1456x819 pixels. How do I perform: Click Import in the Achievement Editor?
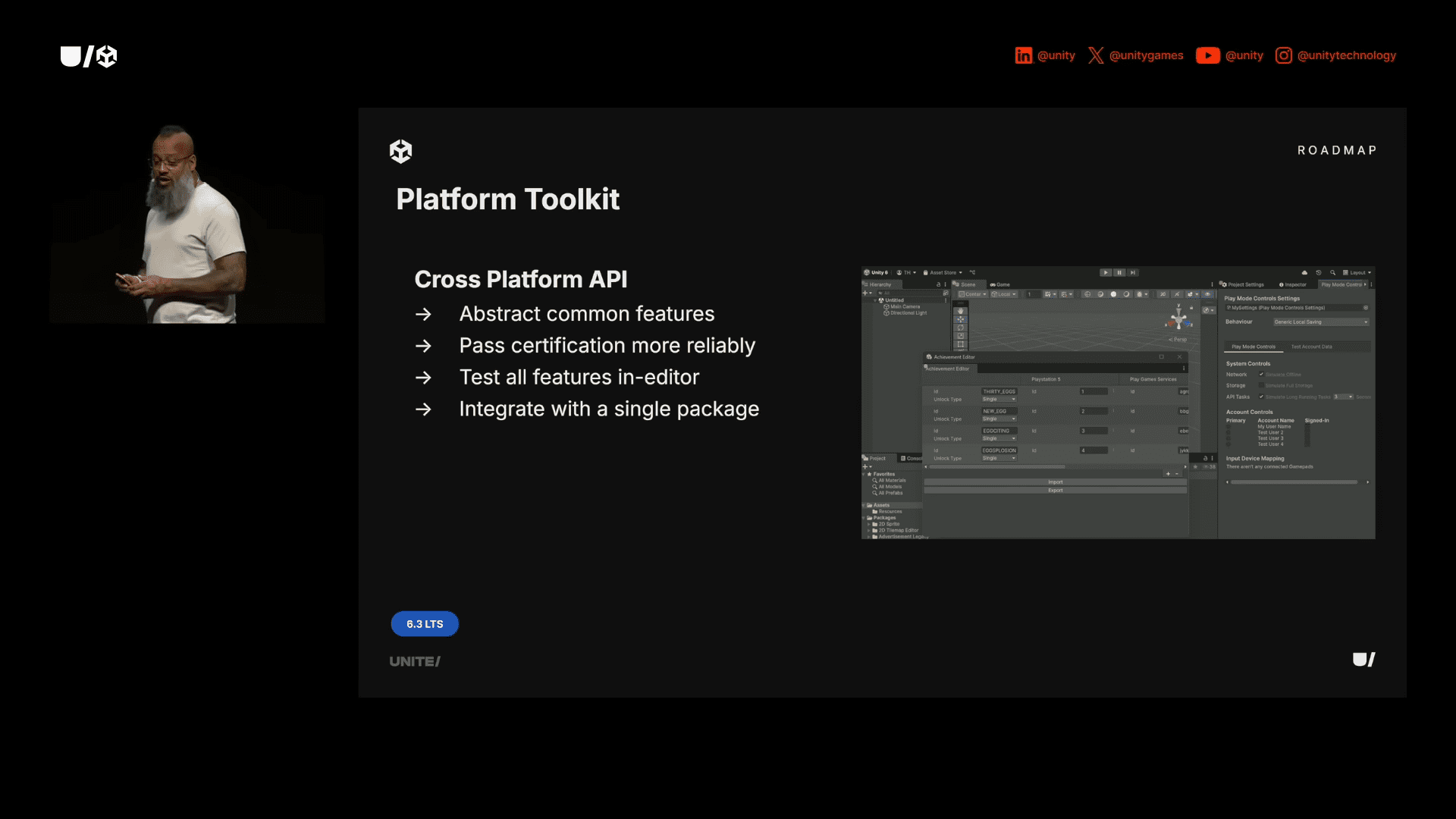[x=1055, y=482]
